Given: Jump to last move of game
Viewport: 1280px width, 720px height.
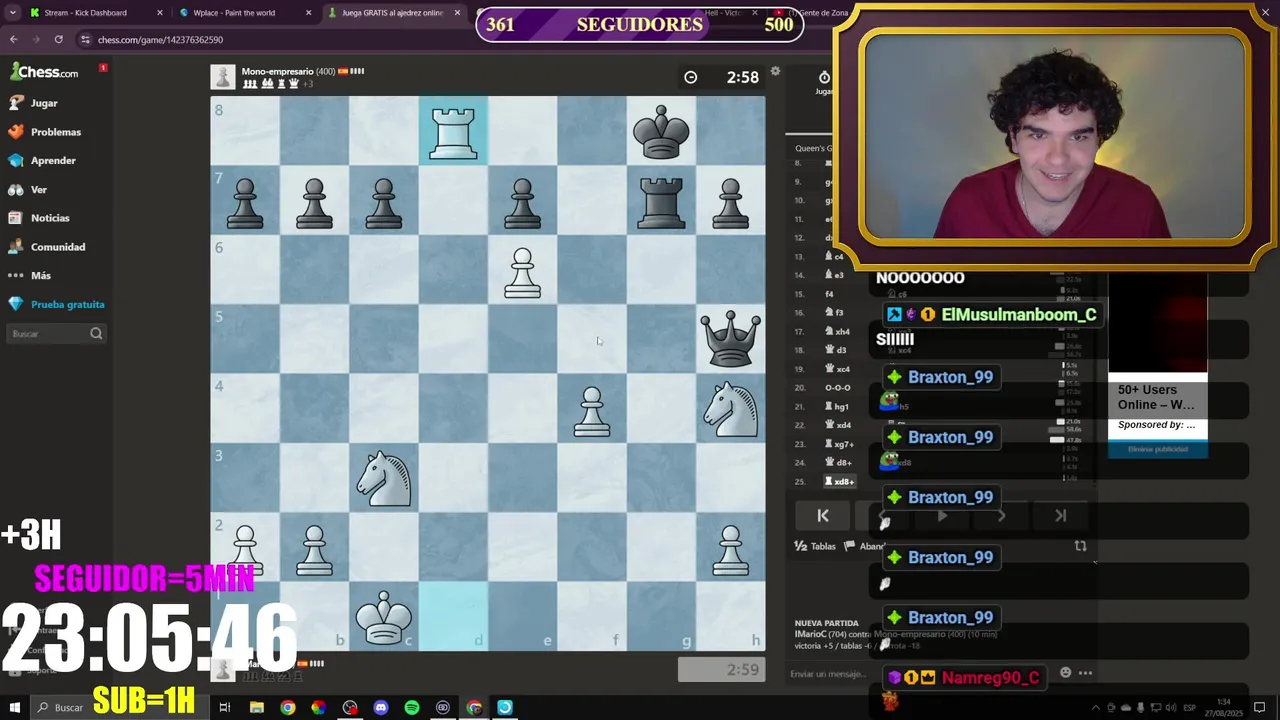Looking at the screenshot, I should pos(1060,516).
